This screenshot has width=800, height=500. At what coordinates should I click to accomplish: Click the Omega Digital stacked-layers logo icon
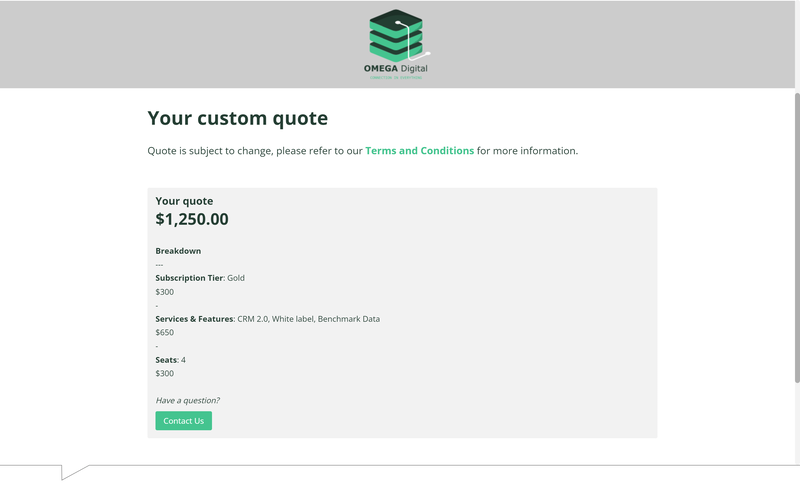397,35
